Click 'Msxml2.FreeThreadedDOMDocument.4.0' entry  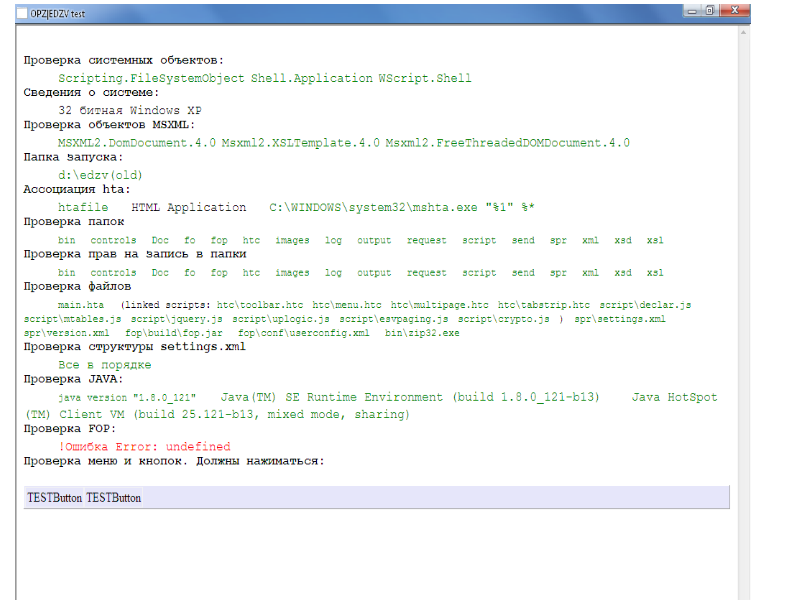[508, 143]
